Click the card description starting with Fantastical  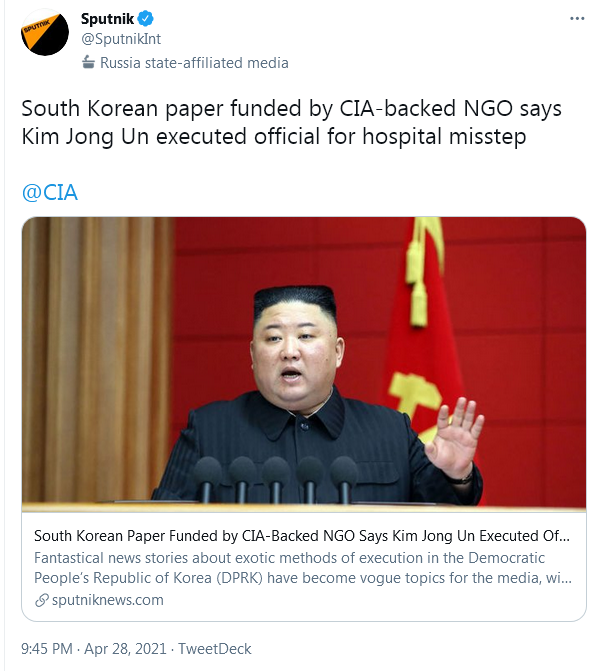click(303, 568)
